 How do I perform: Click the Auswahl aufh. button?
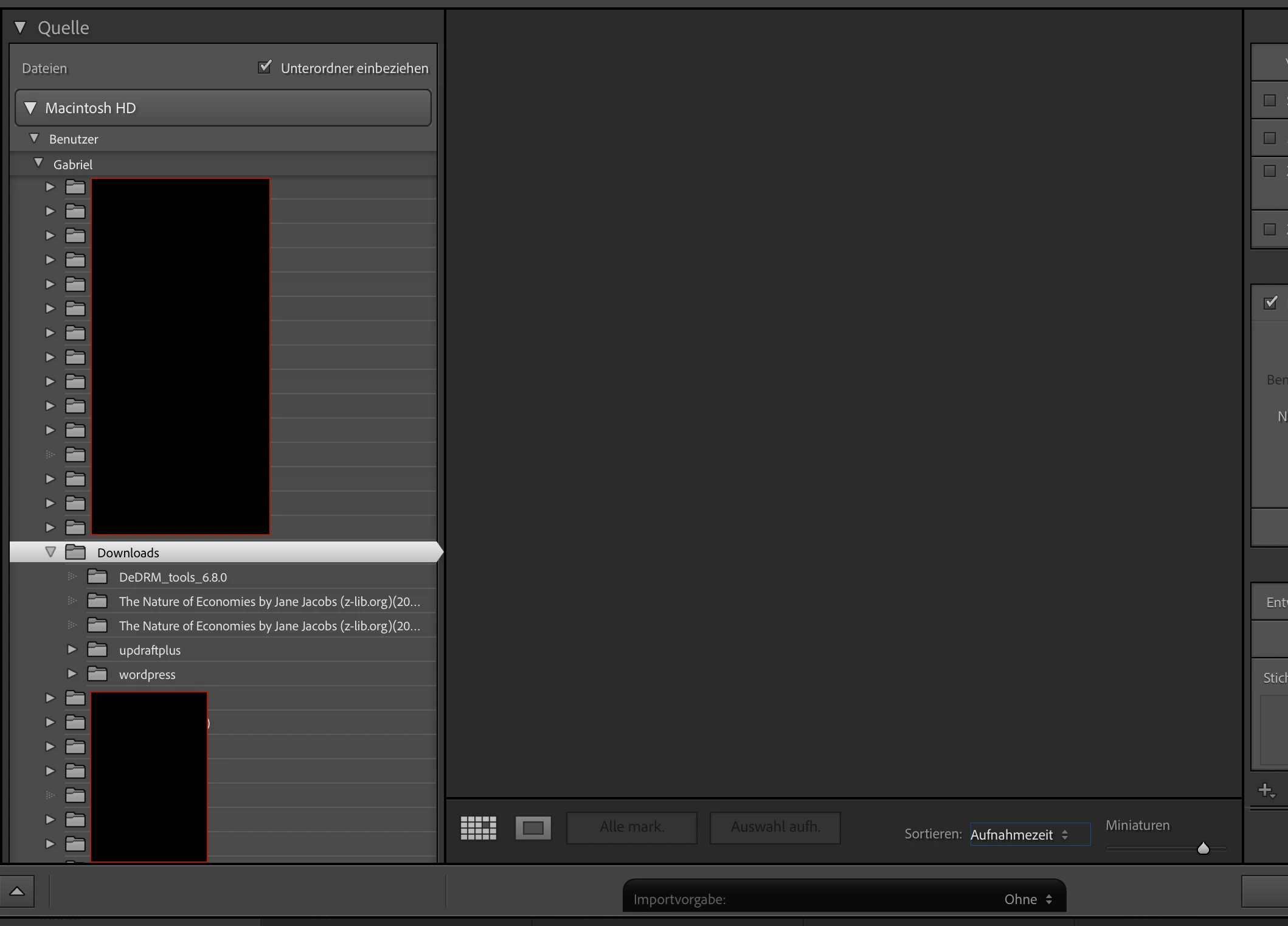(775, 827)
